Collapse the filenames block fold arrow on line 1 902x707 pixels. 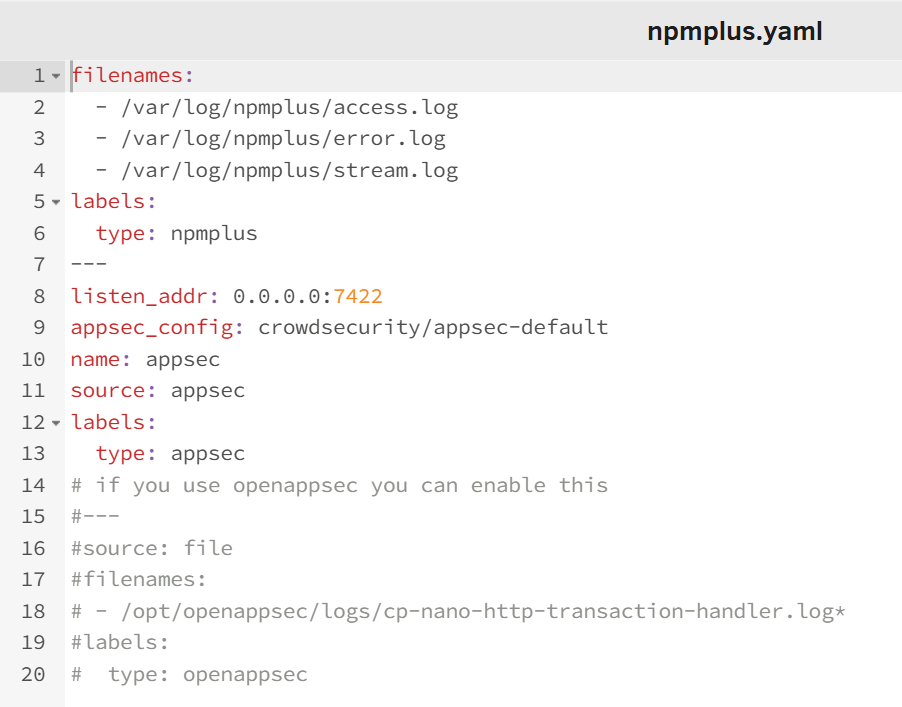(x=56, y=76)
